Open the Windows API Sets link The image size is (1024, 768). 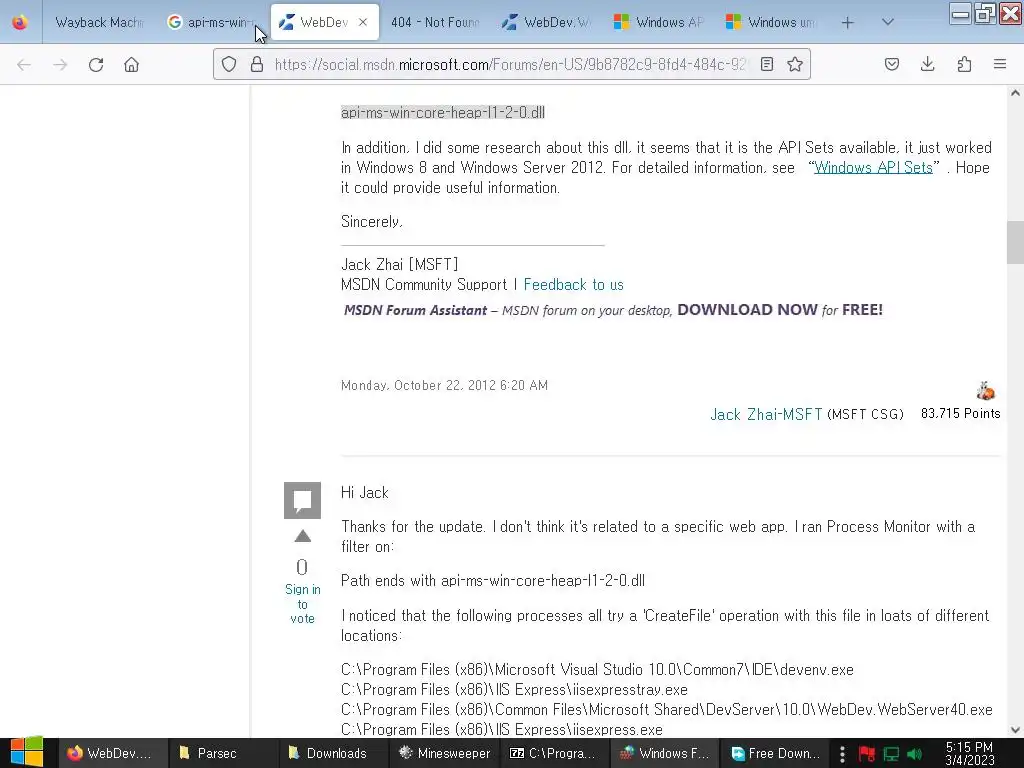tap(873, 168)
